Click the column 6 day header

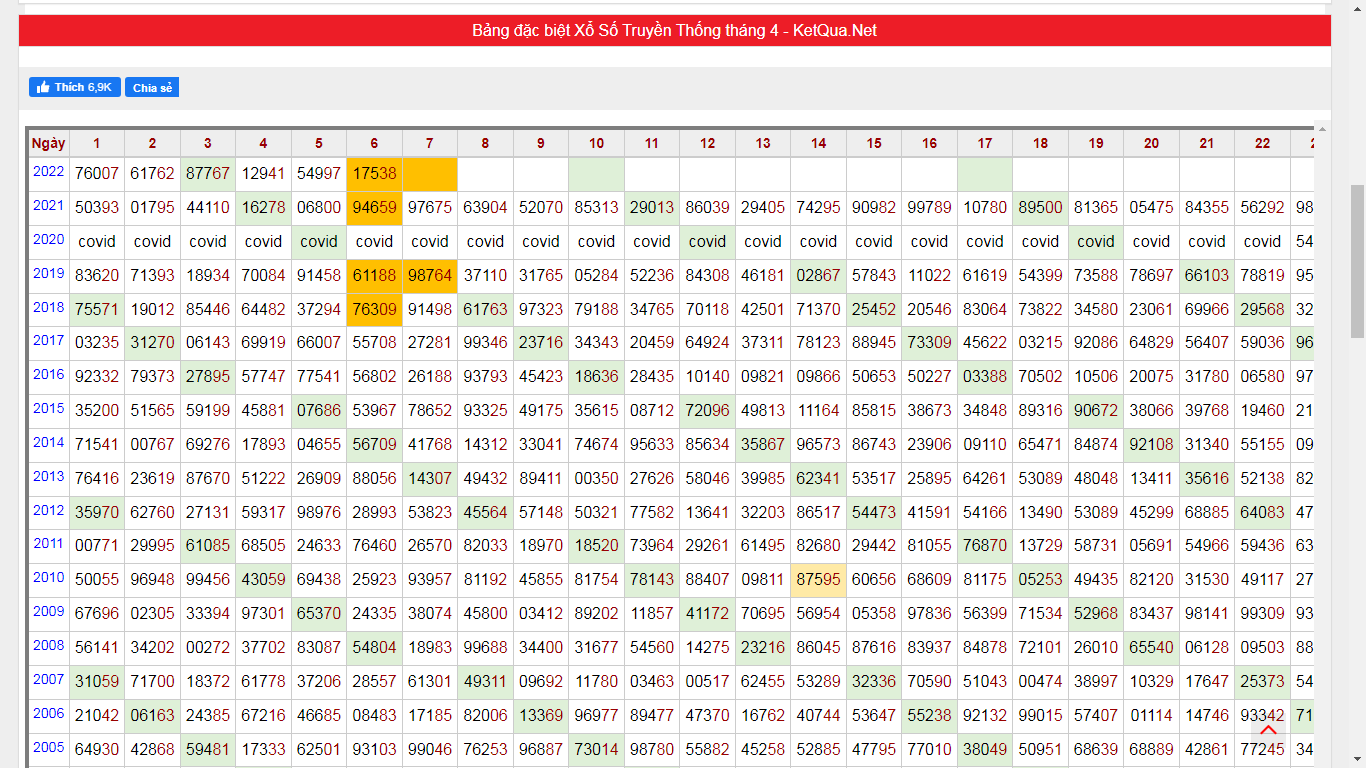(x=374, y=143)
